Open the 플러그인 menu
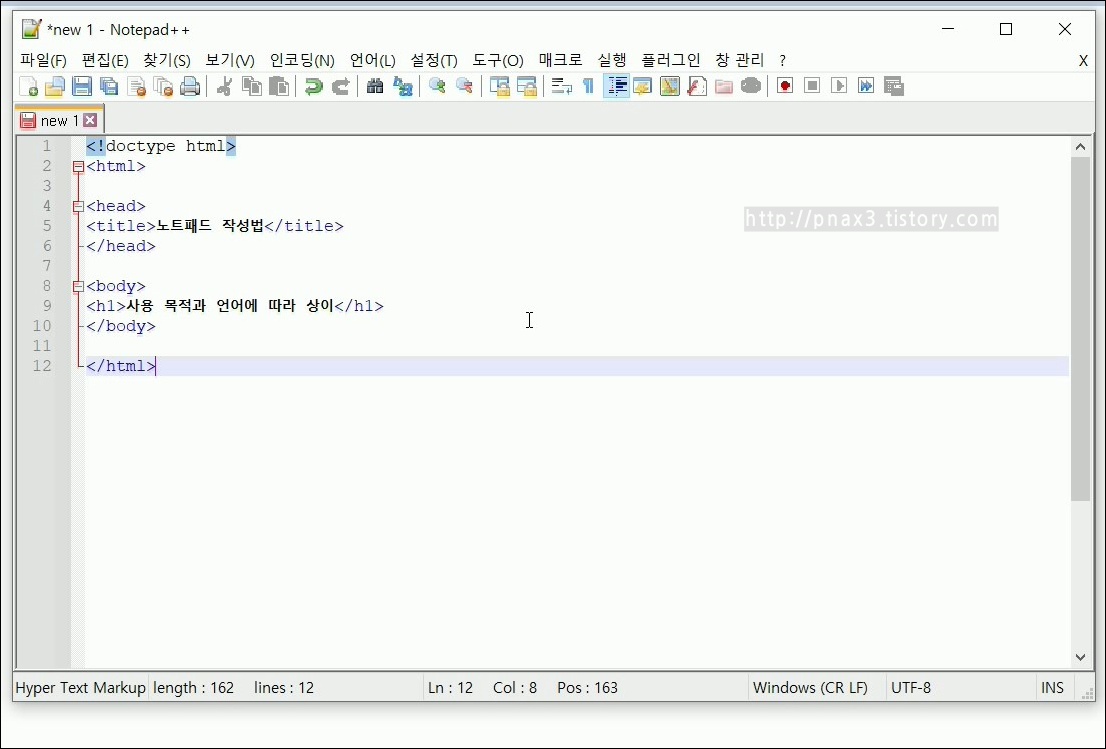This screenshot has height=749, width=1106. [670, 60]
